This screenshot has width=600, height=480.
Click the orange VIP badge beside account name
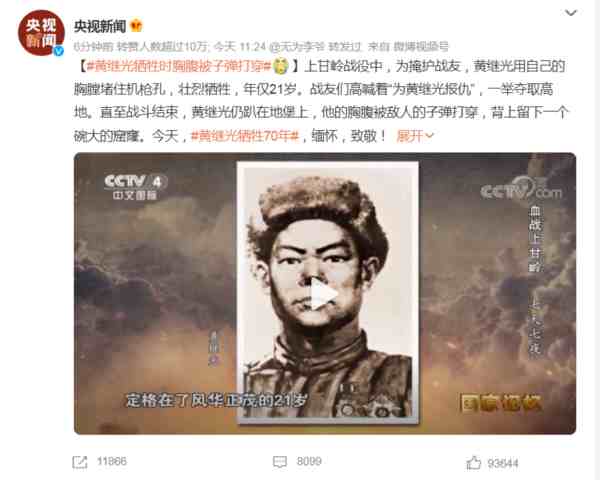(136, 26)
